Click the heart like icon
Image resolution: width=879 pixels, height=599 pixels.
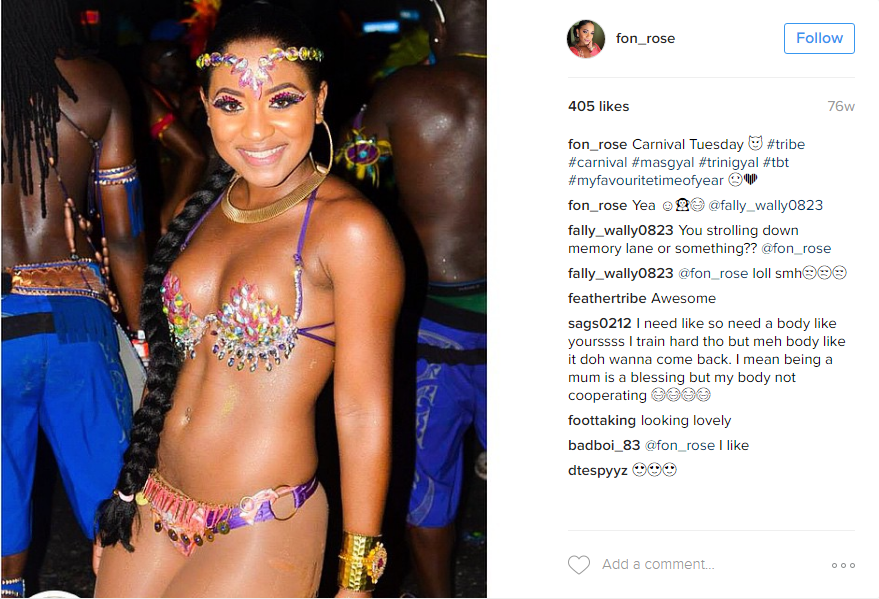(x=579, y=564)
